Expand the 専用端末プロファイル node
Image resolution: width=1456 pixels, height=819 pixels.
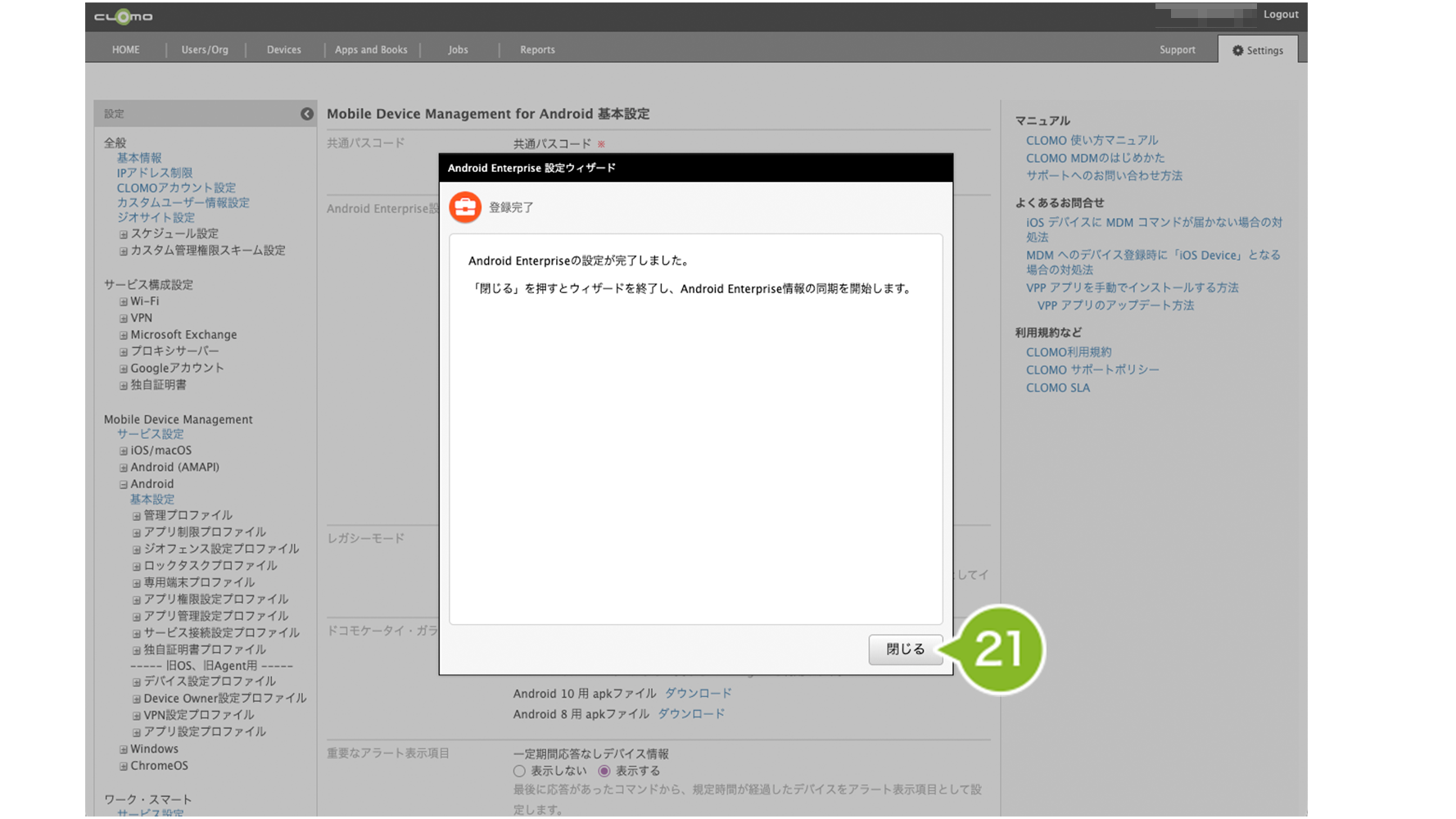[137, 584]
